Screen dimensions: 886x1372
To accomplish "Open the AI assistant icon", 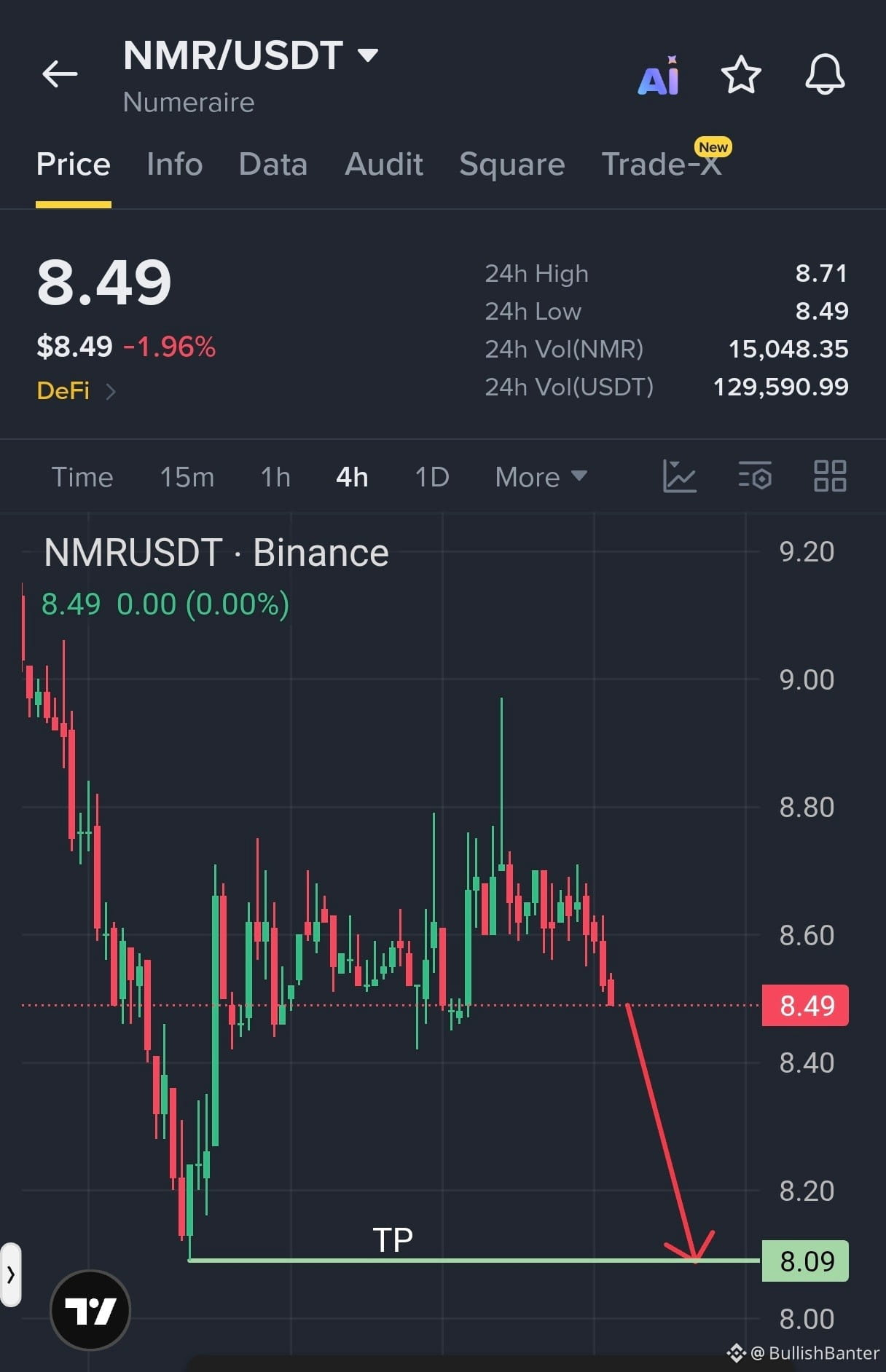I will [x=659, y=76].
